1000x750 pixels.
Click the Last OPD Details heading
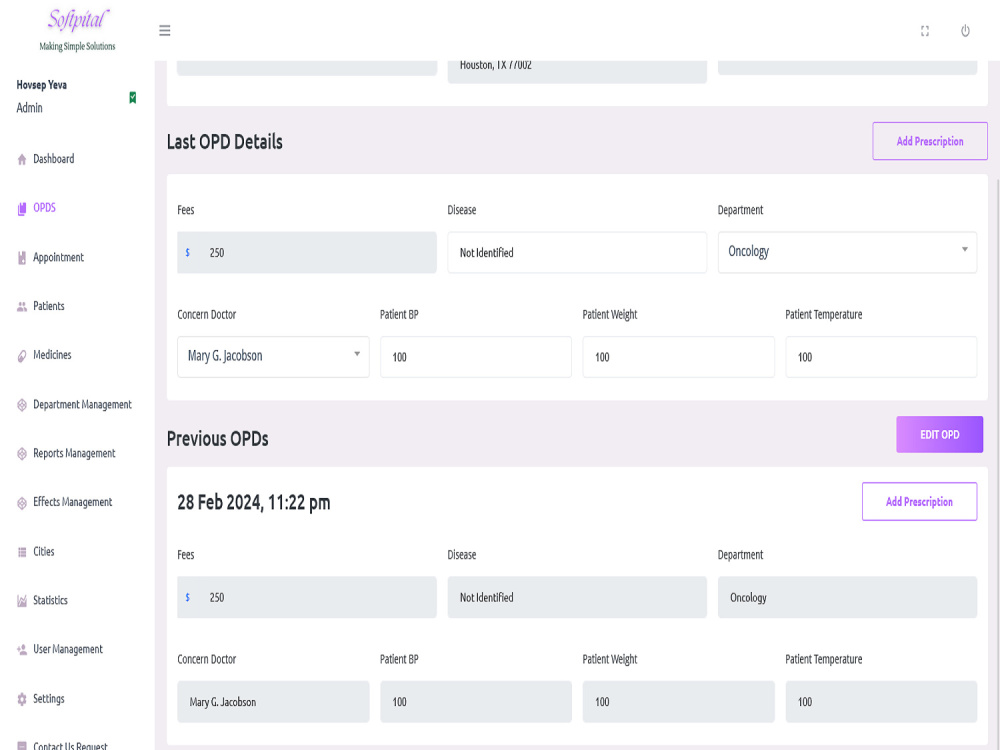coord(224,142)
